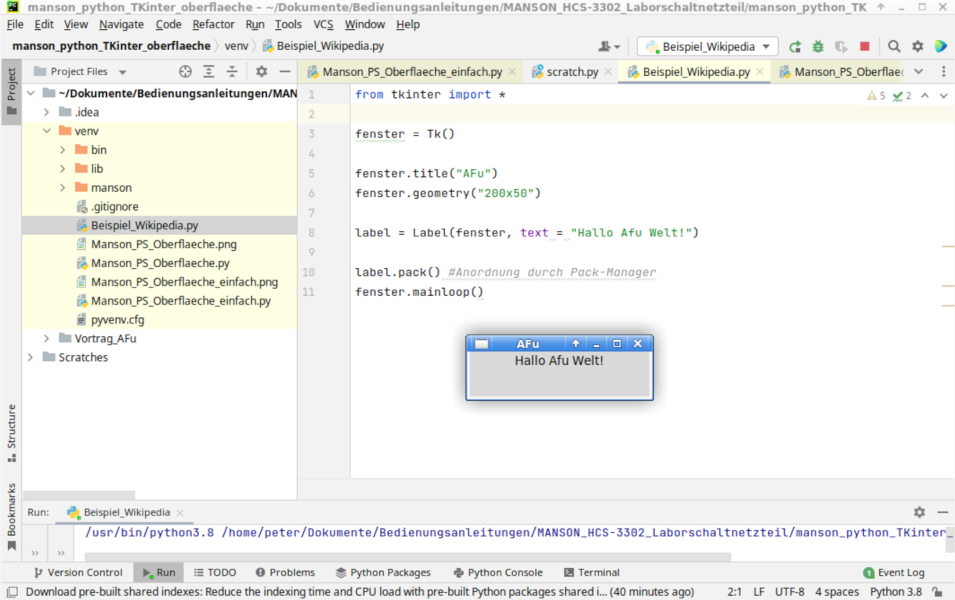955x600 pixels.
Task: Click venv breadcrumb in navigation bar
Action: [x=236, y=46]
